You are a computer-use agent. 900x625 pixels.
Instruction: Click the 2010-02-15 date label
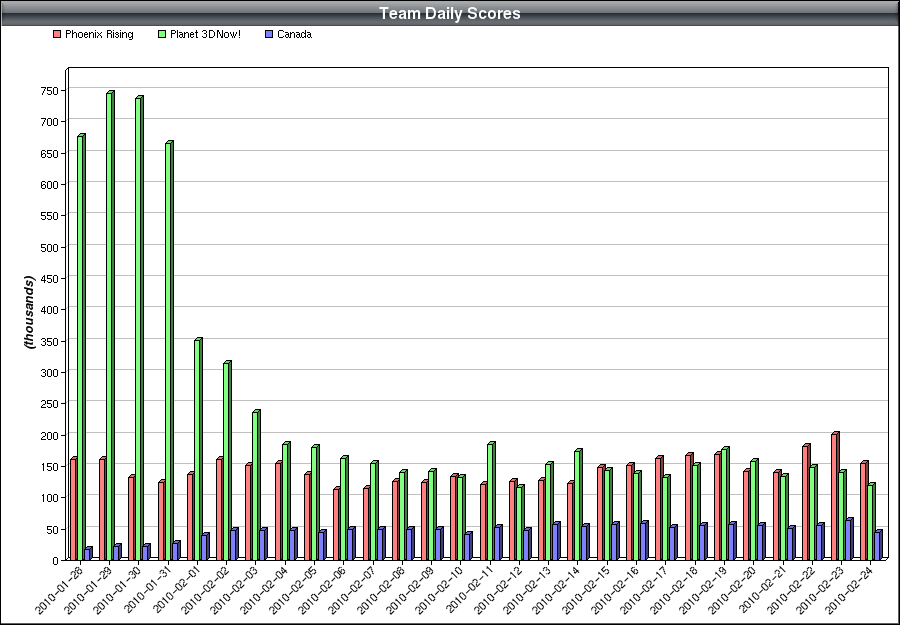tap(587, 589)
